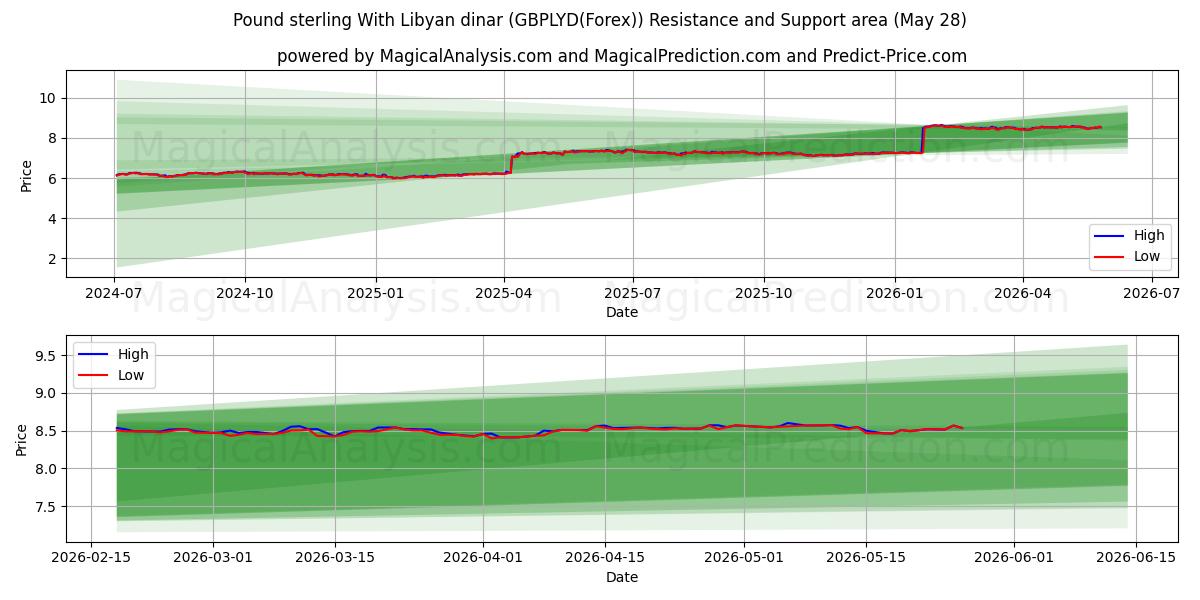Click the '2024-10' date tick label
1200x600 pixels.
(x=245, y=294)
